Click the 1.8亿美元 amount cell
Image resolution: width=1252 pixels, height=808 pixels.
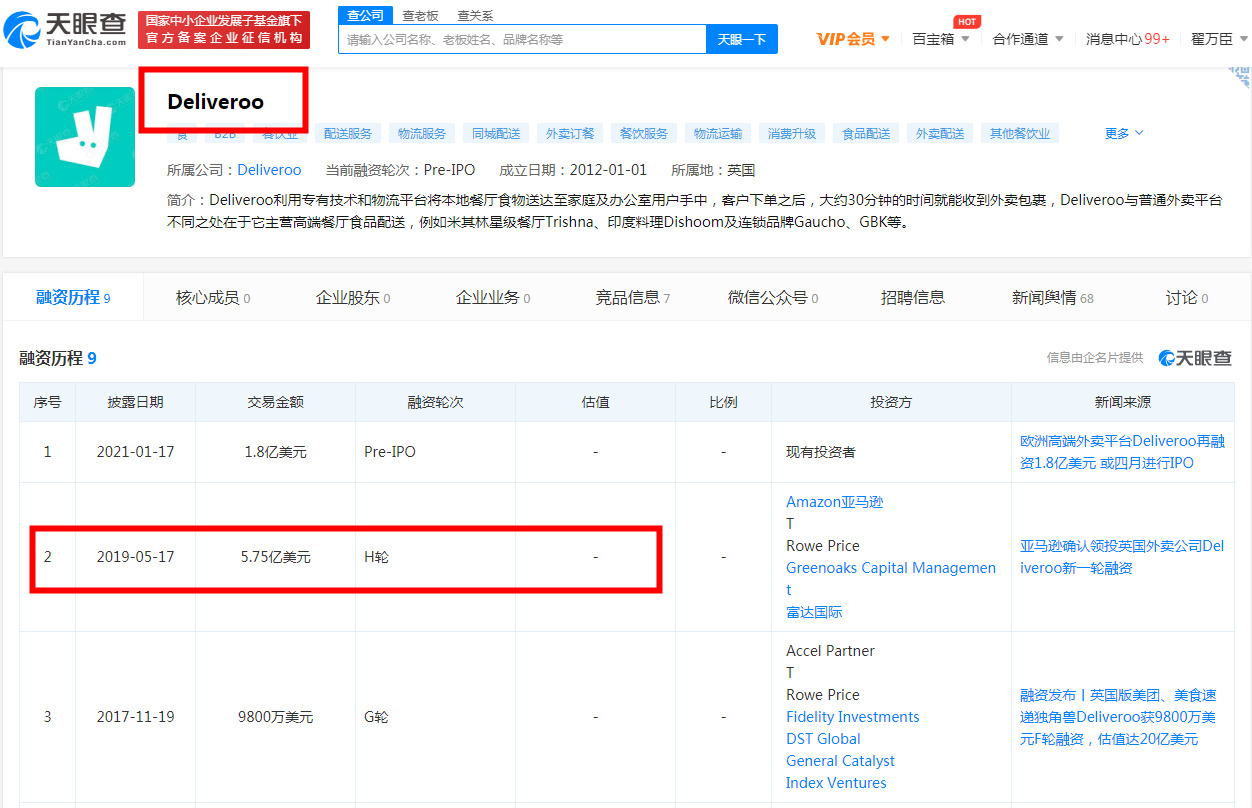tap(276, 452)
